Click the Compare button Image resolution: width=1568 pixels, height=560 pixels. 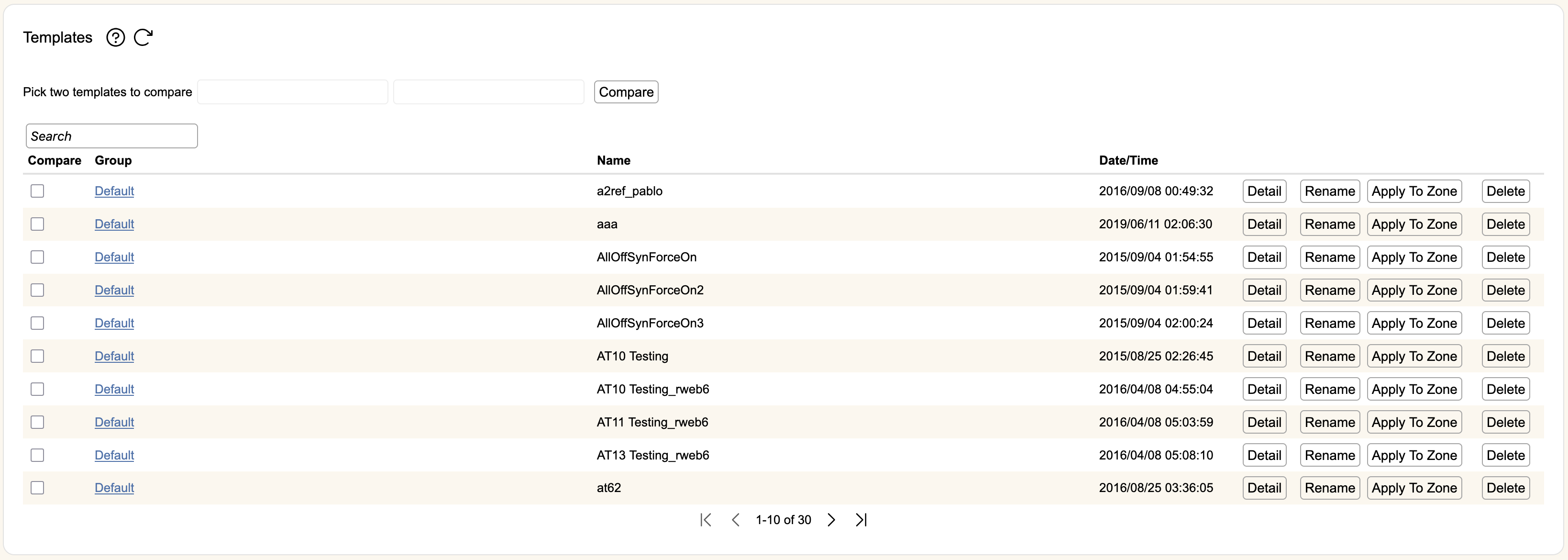click(x=626, y=92)
